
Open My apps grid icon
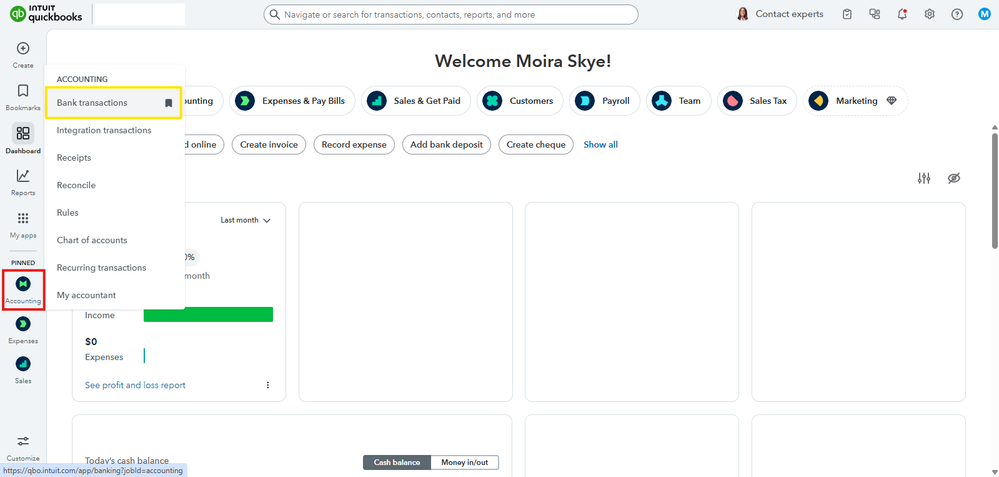point(23,218)
